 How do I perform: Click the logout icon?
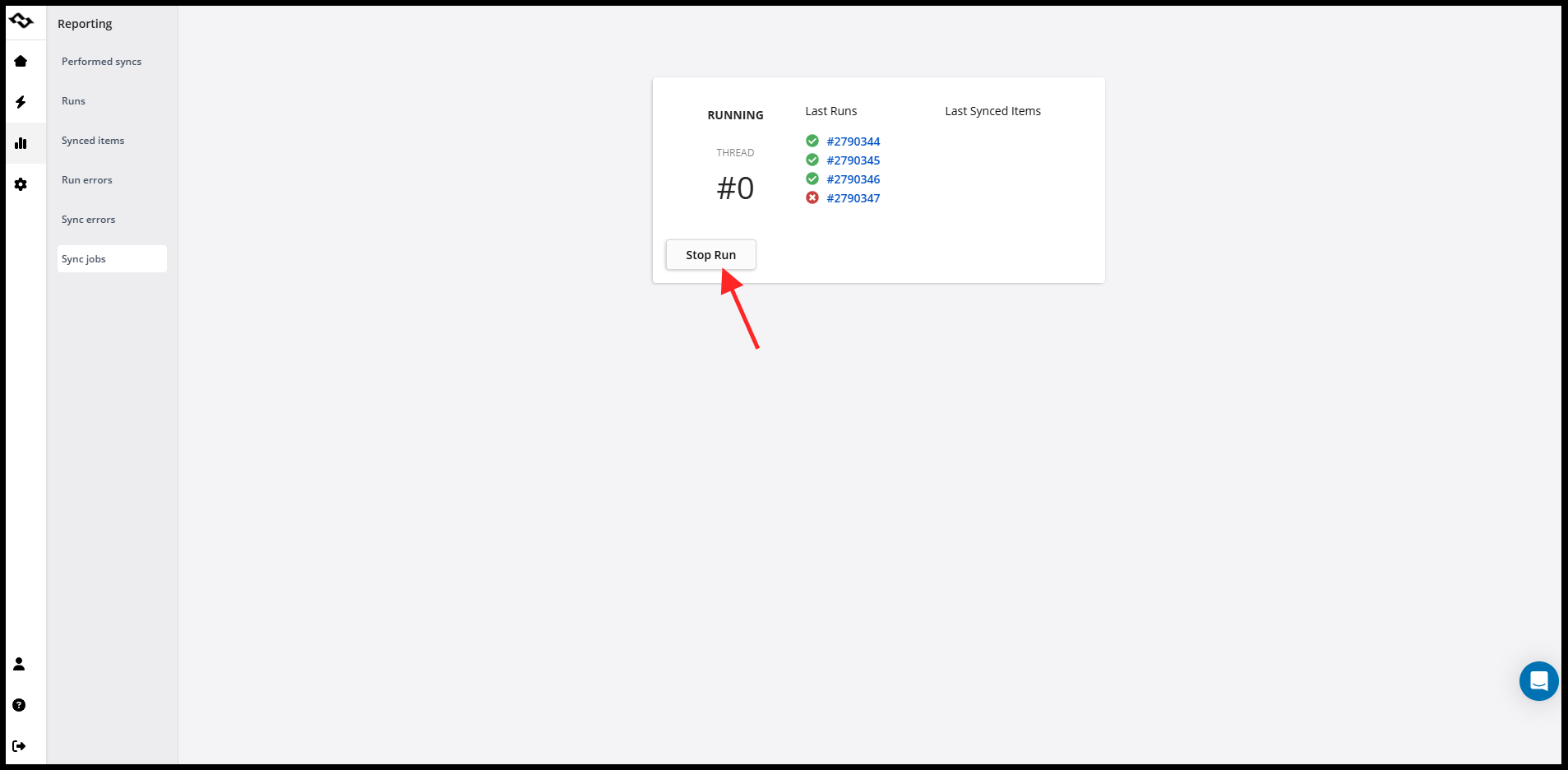click(19, 746)
